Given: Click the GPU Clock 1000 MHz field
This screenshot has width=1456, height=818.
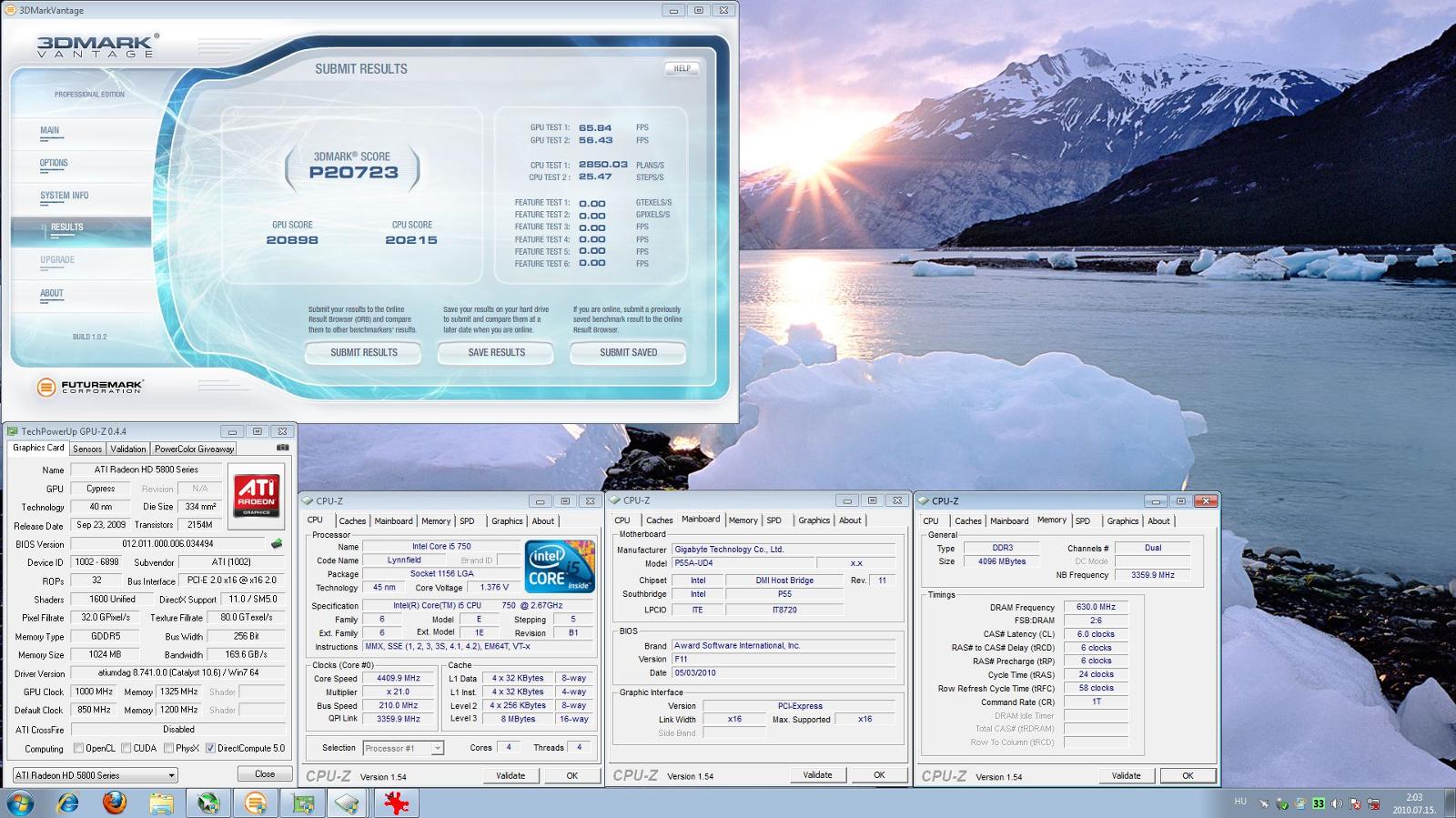Looking at the screenshot, I should (x=93, y=692).
